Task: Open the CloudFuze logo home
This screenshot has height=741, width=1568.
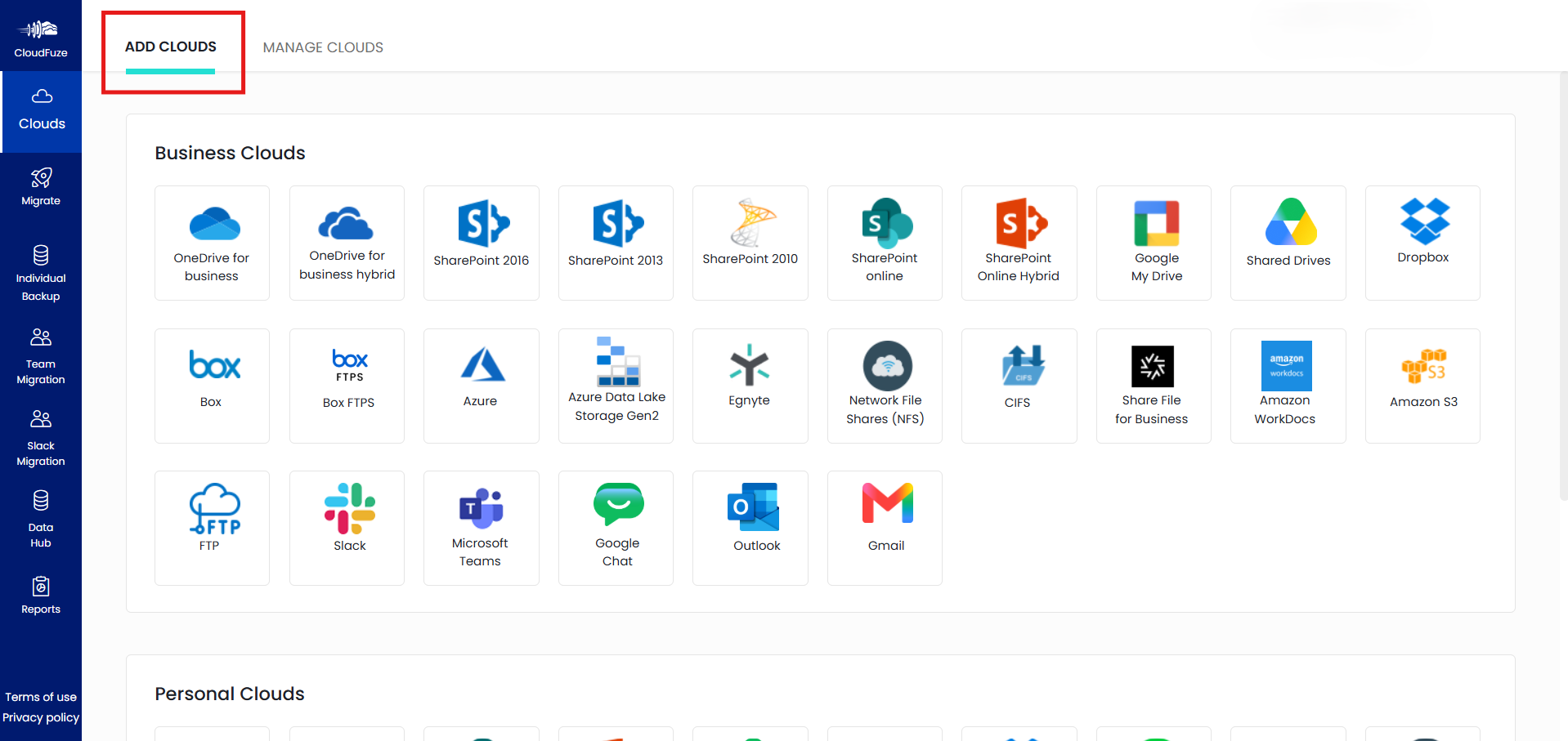Action: tap(41, 38)
